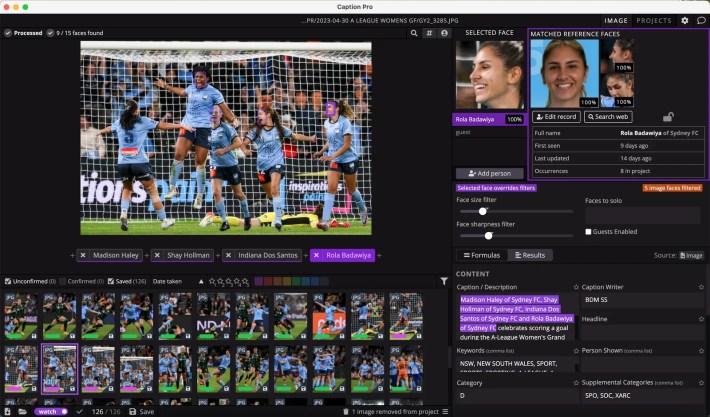Toggle the watch switch
710x417 pixels.
[x=51, y=412]
